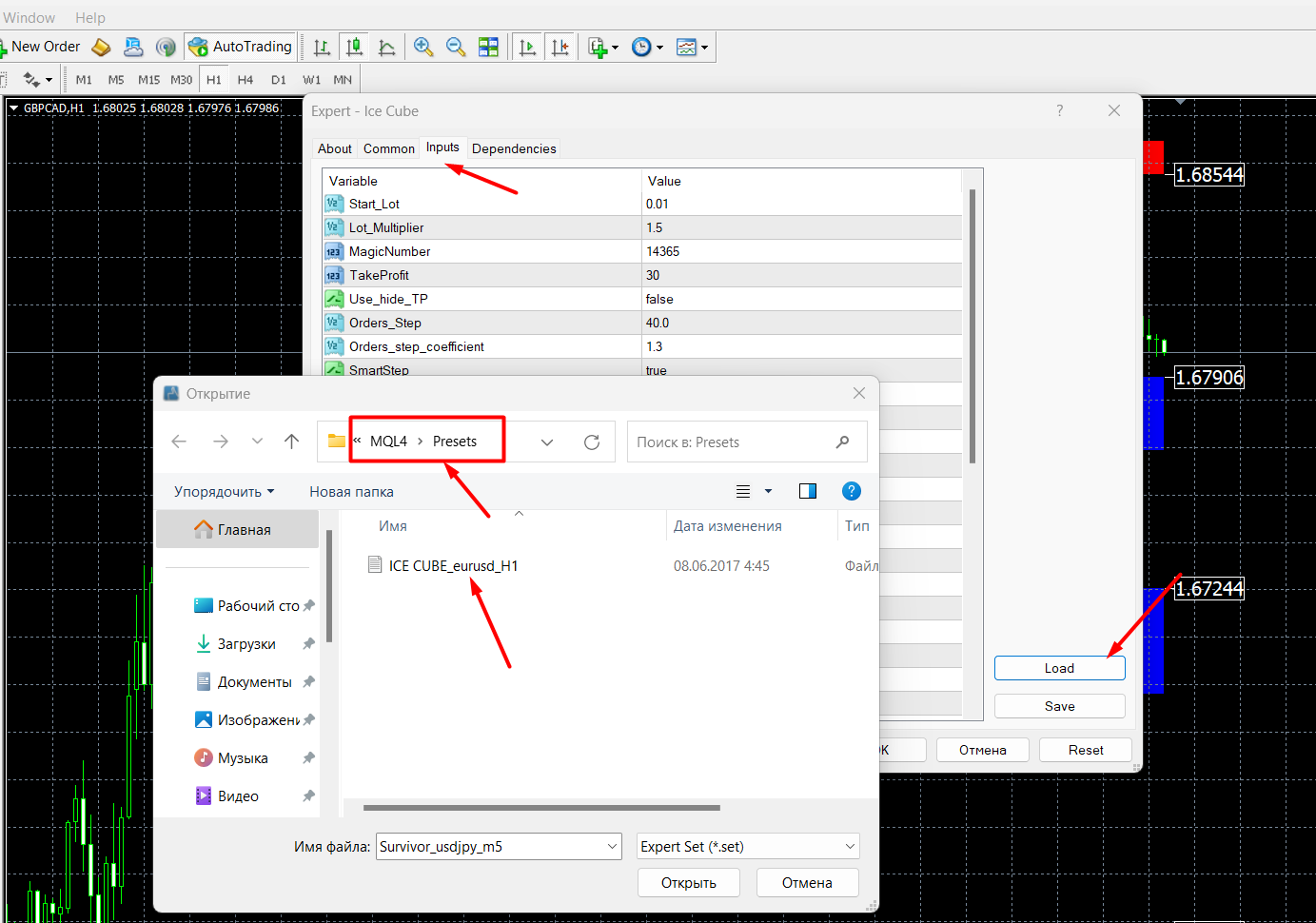Switch to the Dependencies tab
The width and height of the screenshot is (1316, 923).
pyautogui.click(x=514, y=148)
